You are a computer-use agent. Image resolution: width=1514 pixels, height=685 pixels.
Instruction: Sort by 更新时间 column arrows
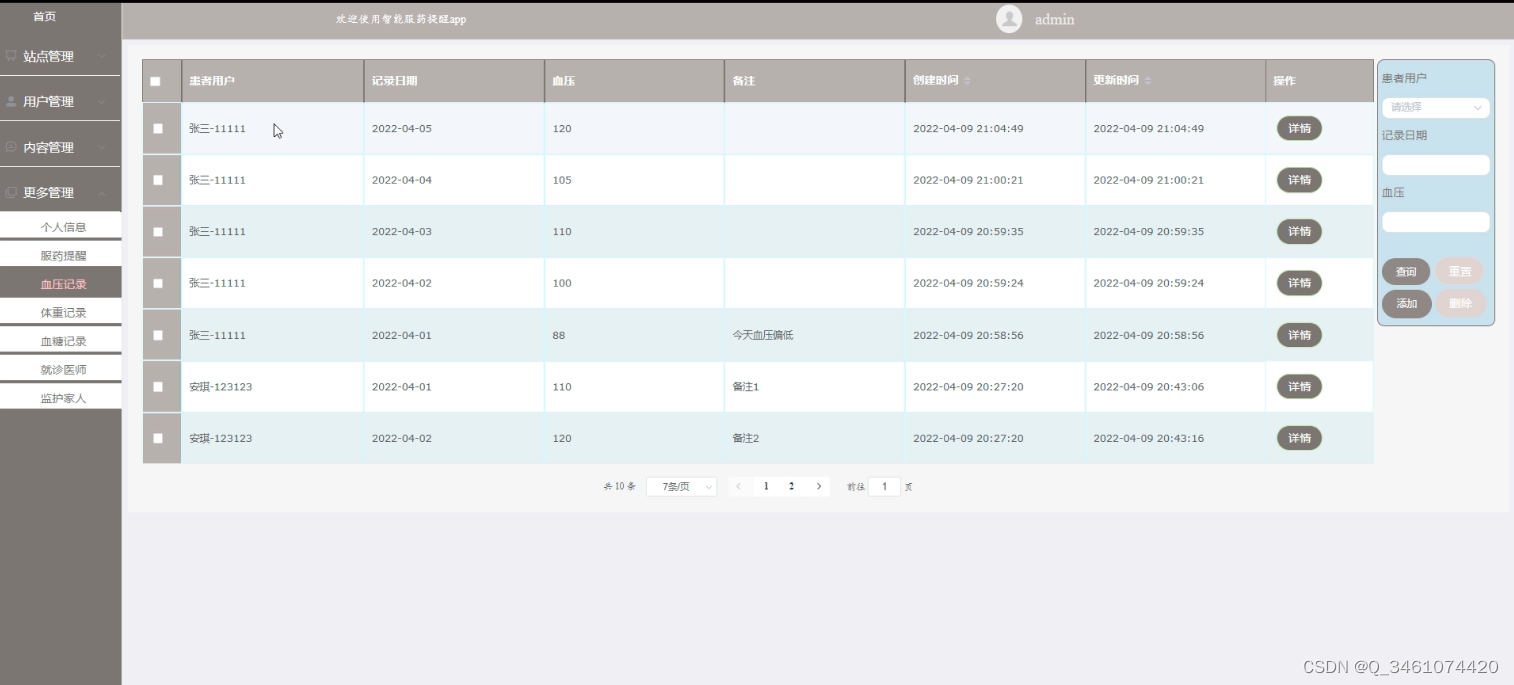click(x=1147, y=81)
